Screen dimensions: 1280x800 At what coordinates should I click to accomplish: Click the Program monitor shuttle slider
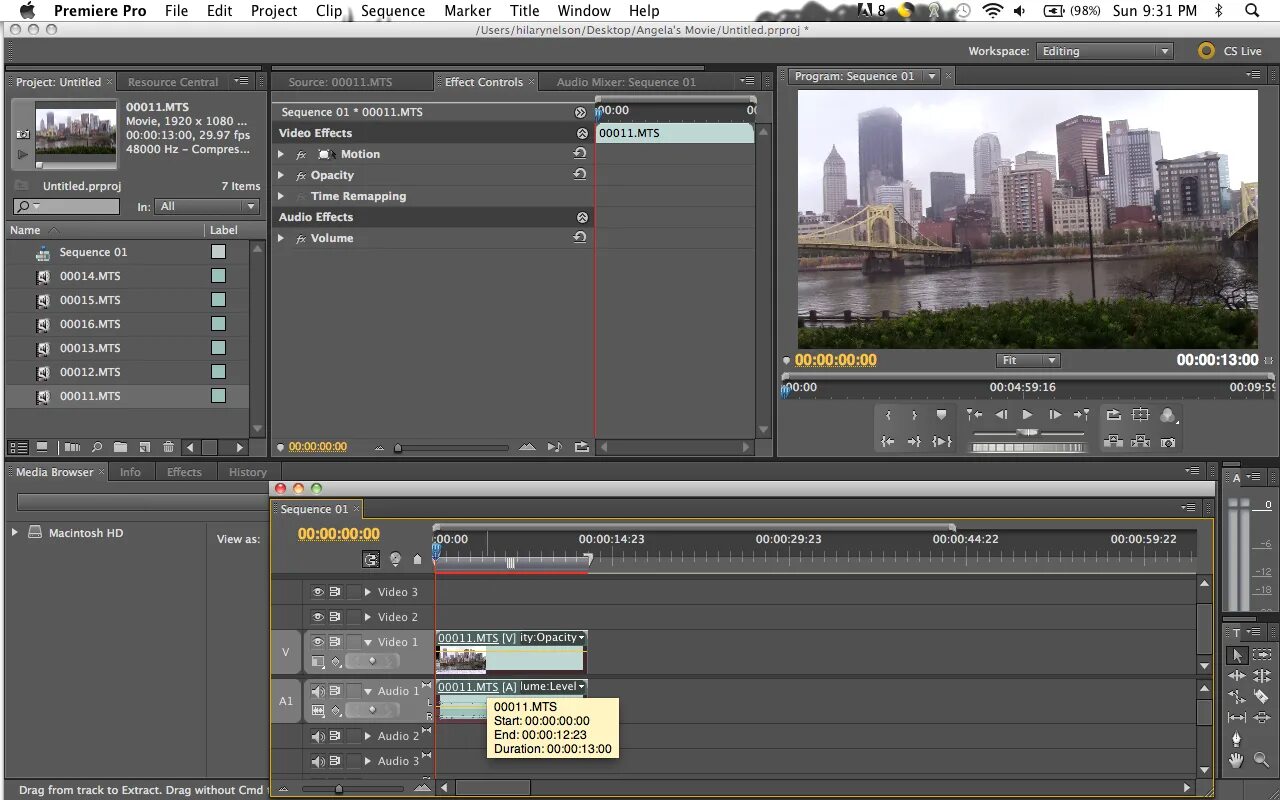tap(1028, 432)
